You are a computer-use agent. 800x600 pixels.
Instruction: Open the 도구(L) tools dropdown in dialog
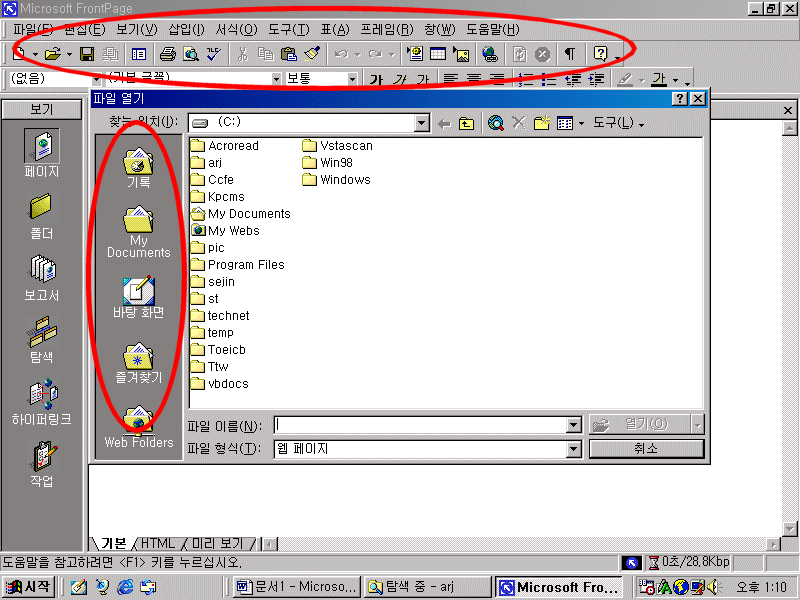(618, 123)
